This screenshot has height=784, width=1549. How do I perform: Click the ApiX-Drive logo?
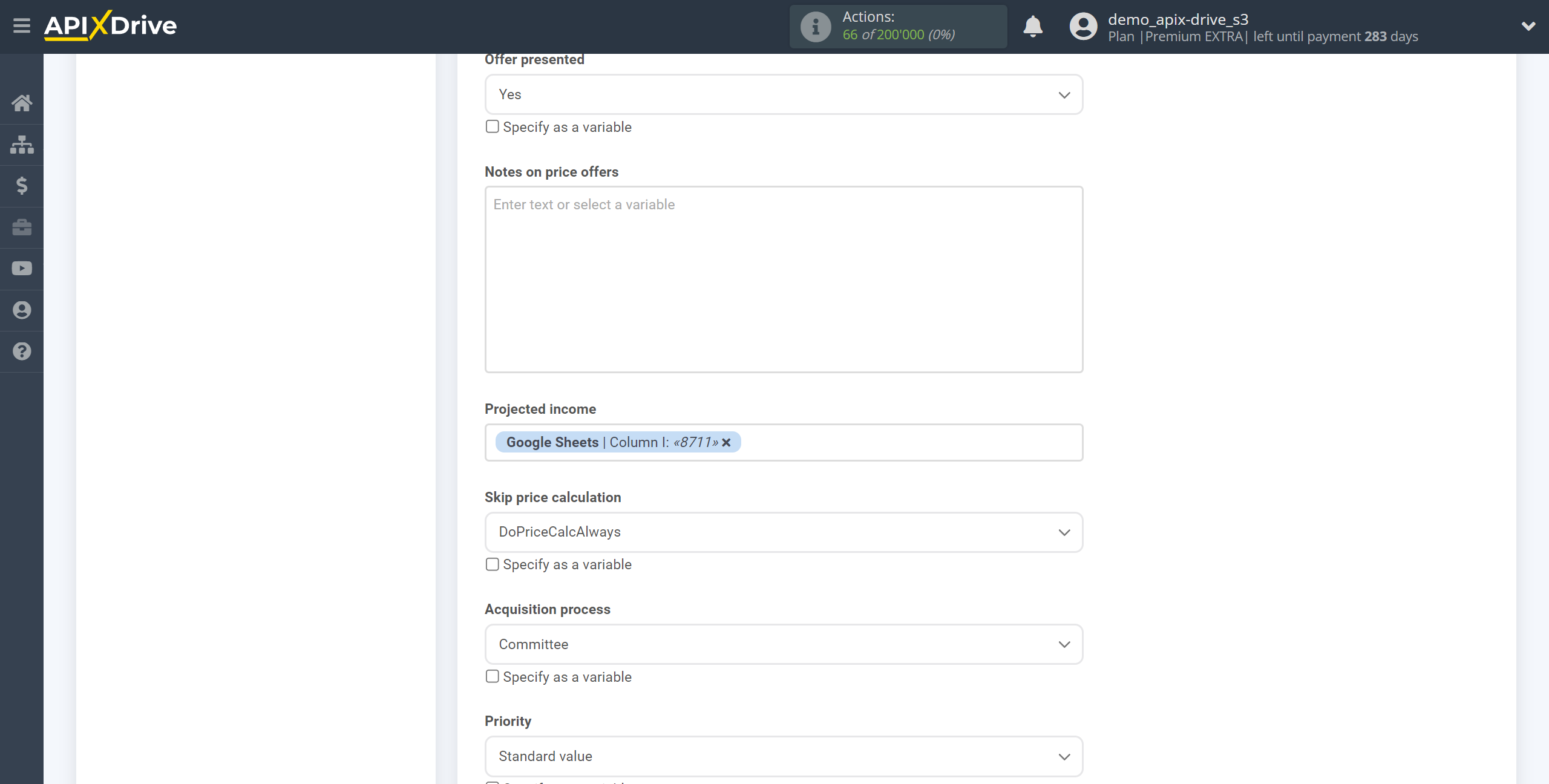[x=110, y=26]
